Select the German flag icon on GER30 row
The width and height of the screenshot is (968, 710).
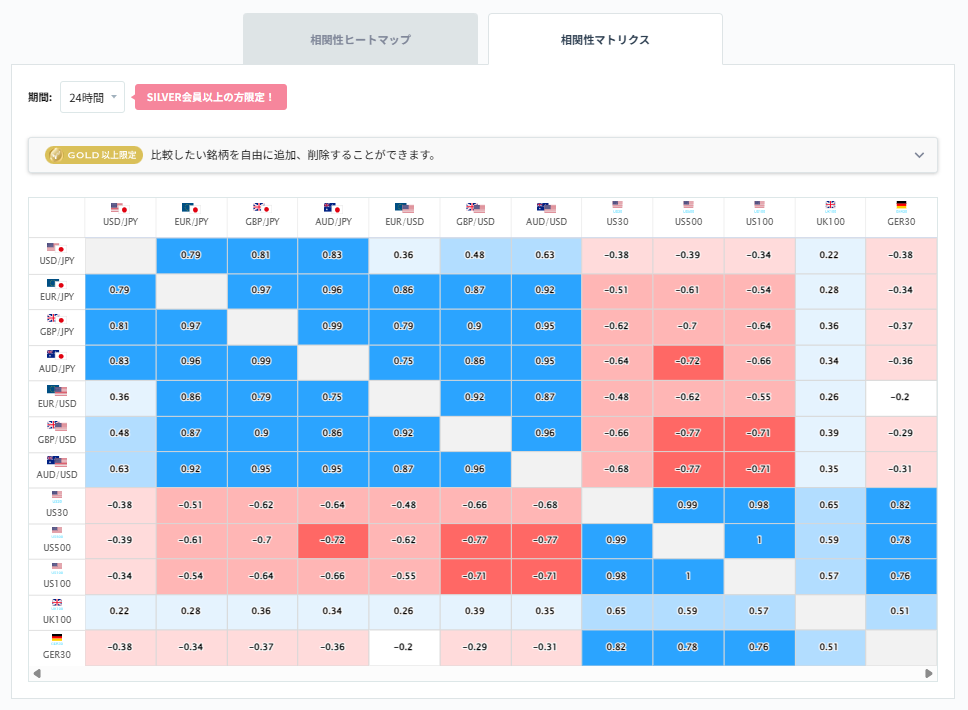[57, 638]
